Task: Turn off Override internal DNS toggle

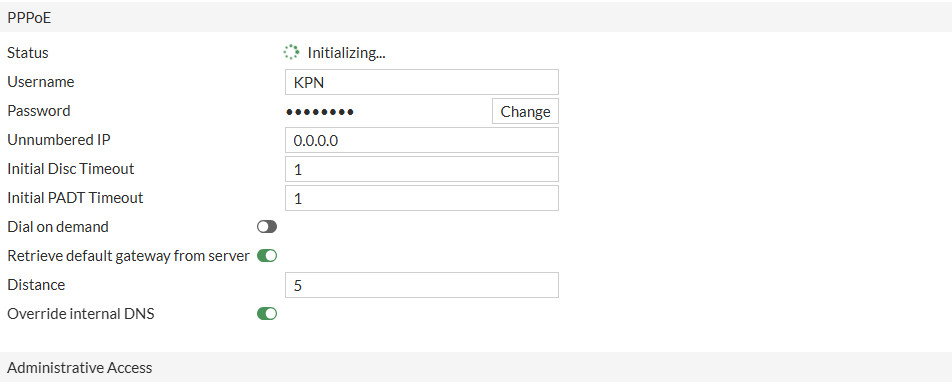Action: tap(267, 313)
